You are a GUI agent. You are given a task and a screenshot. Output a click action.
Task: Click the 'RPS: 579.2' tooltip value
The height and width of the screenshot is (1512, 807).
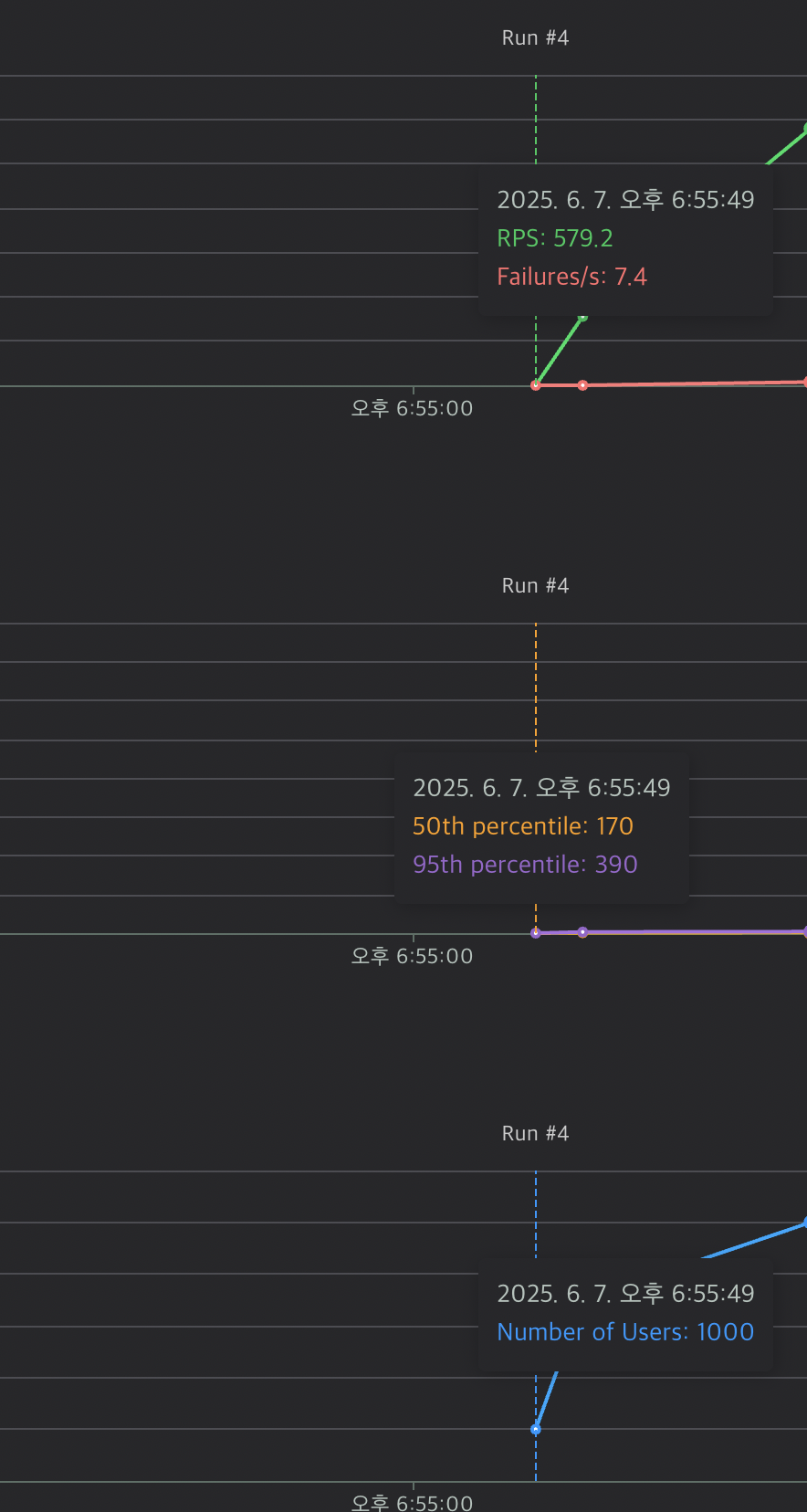555,238
